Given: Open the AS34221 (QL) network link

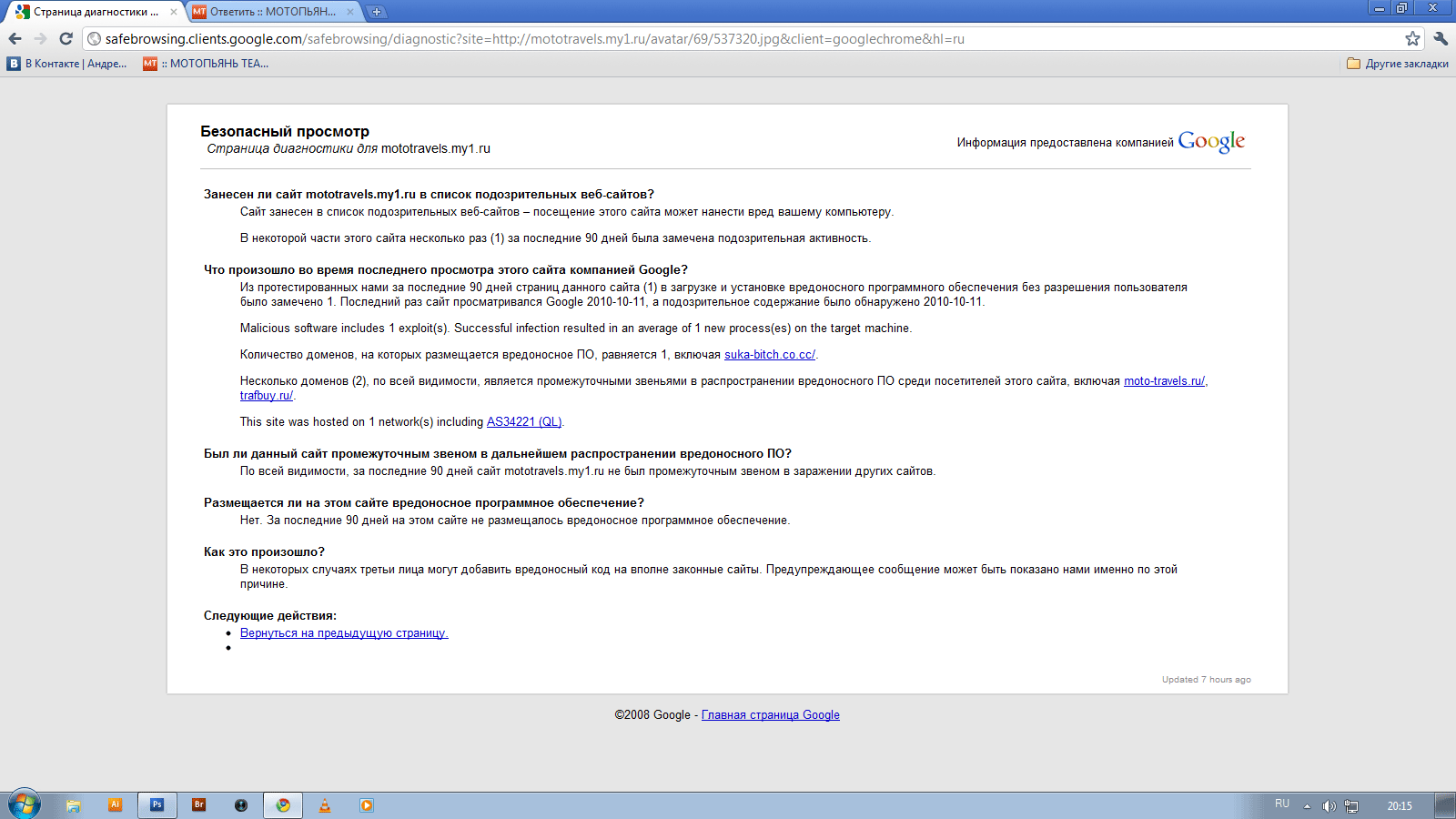Looking at the screenshot, I should (524, 422).
